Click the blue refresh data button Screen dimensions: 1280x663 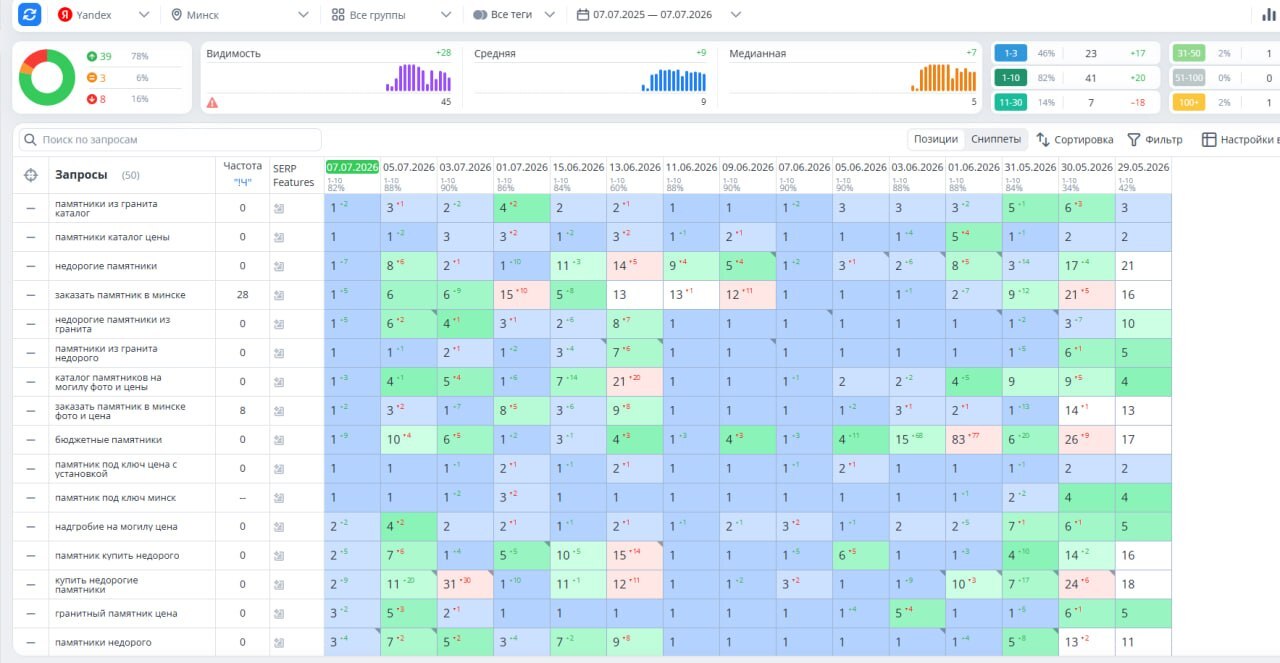[x=30, y=15]
